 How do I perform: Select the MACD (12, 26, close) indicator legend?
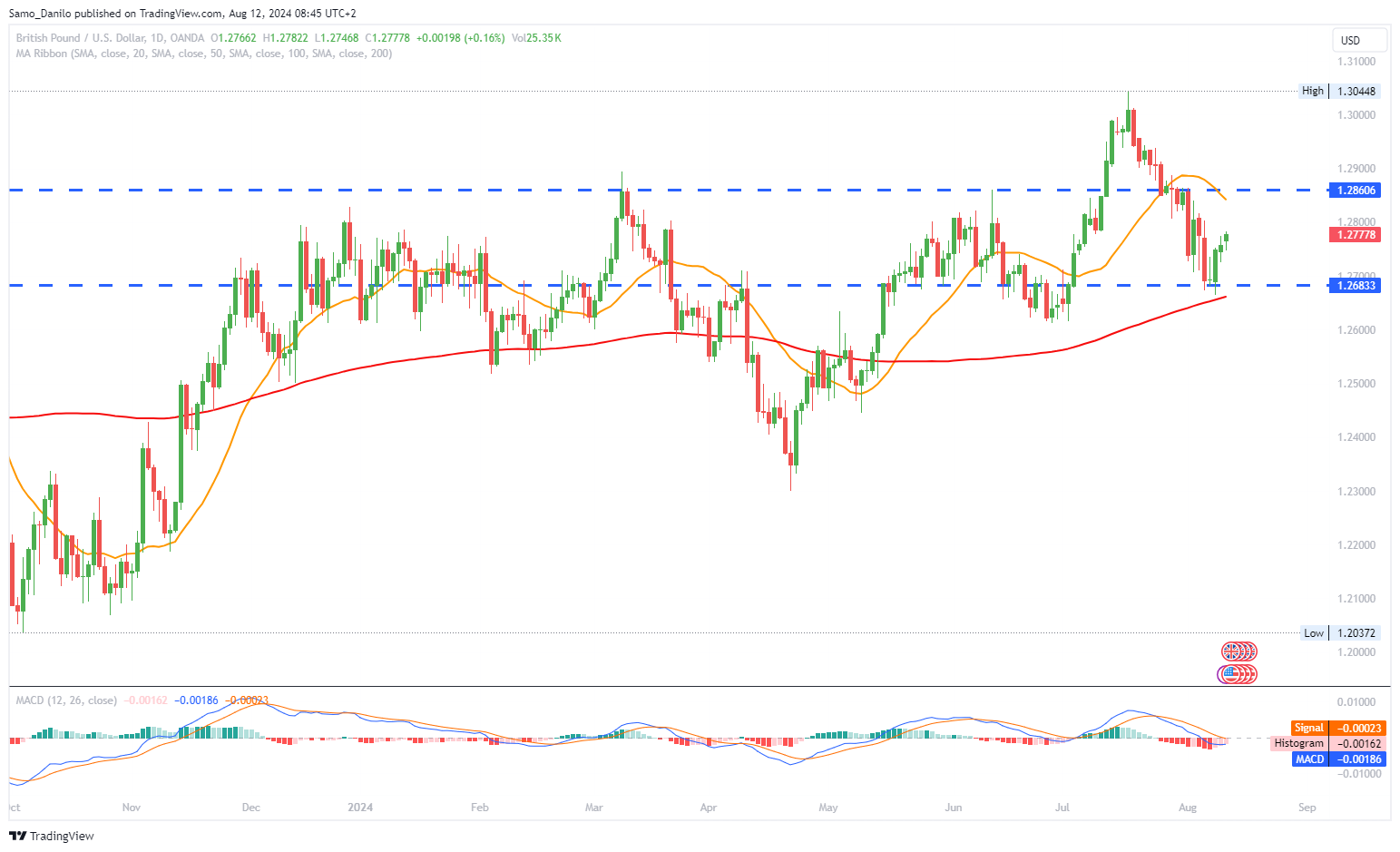tap(66, 700)
